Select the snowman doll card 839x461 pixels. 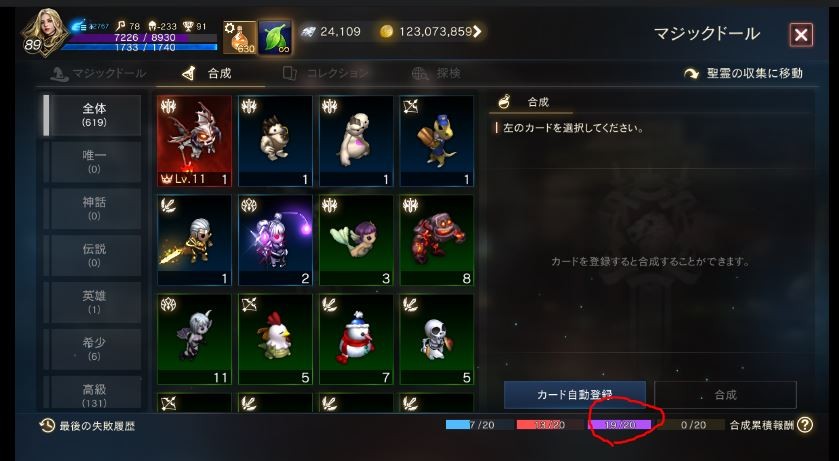pyautogui.click(x=356, y=339)
